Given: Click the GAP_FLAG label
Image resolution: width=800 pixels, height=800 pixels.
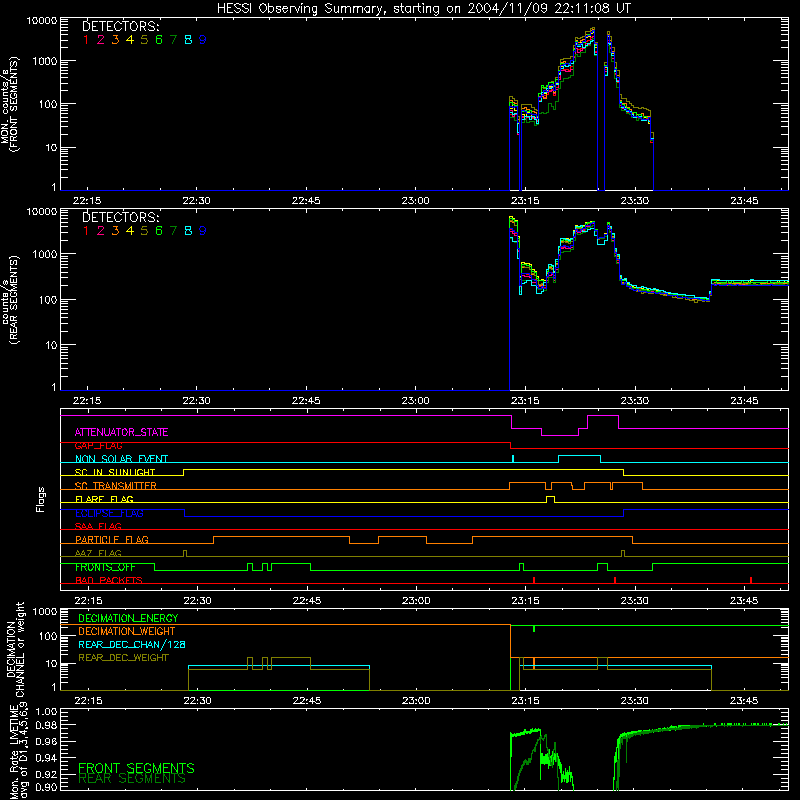Looking at the screenshot, I should pyautogui.click(x=98, y=445).
